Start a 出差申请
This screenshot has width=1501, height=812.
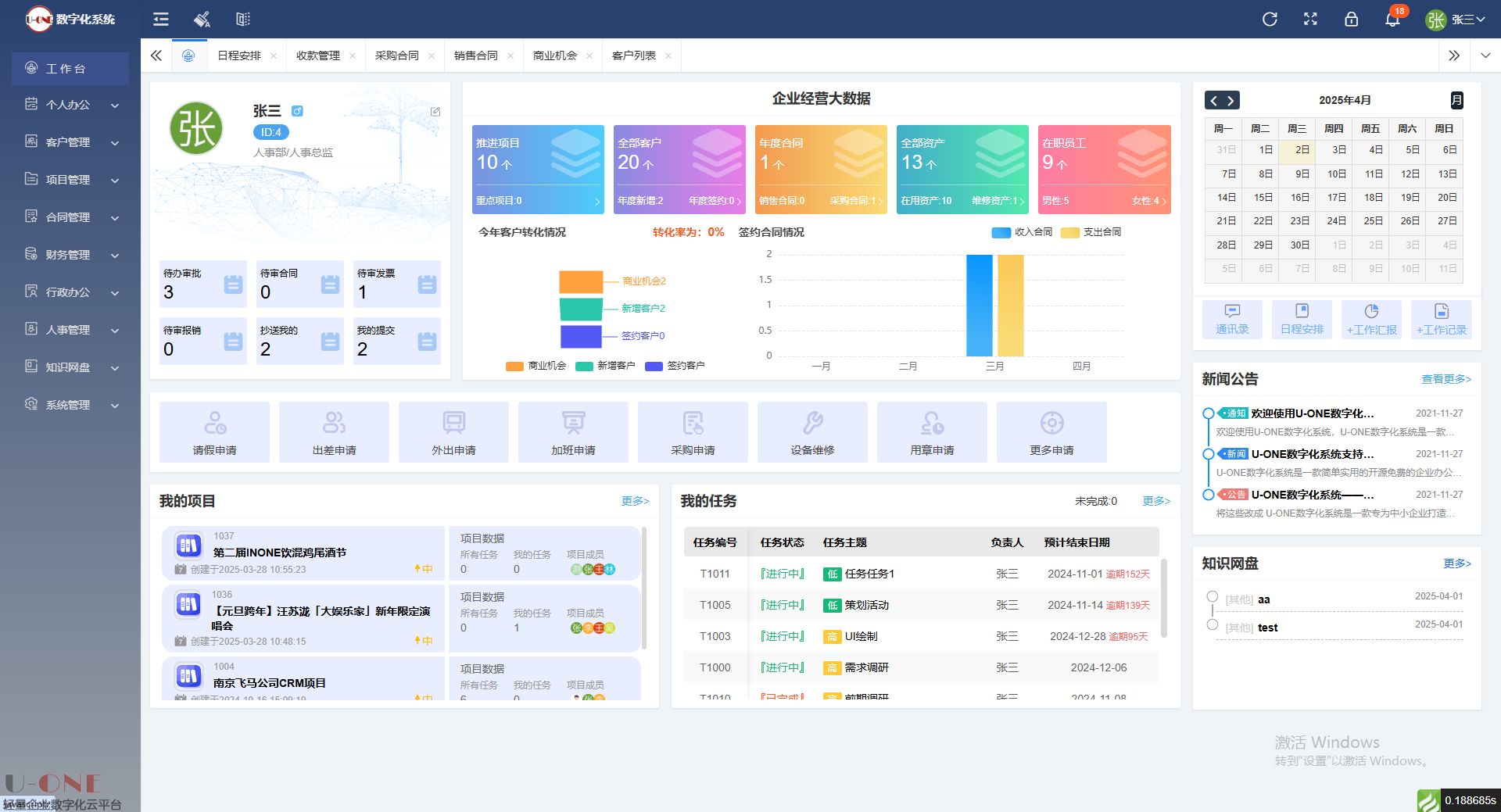[334, 432]
